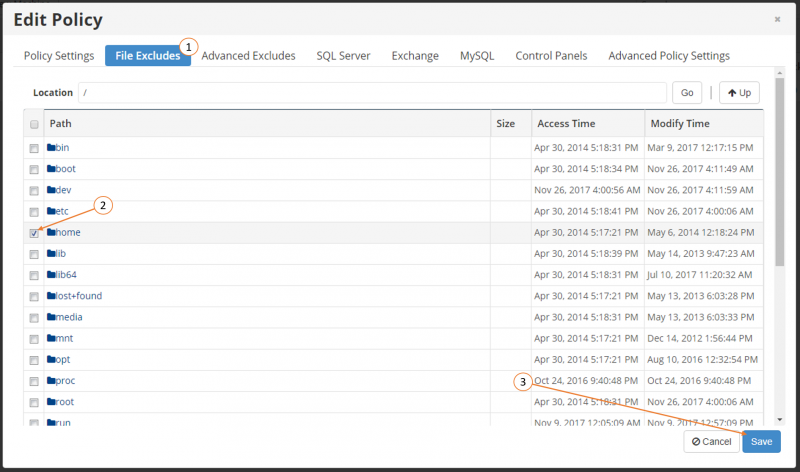The image size is (800, 472).
Task: Click the opt folder icon
Action: 52,359
